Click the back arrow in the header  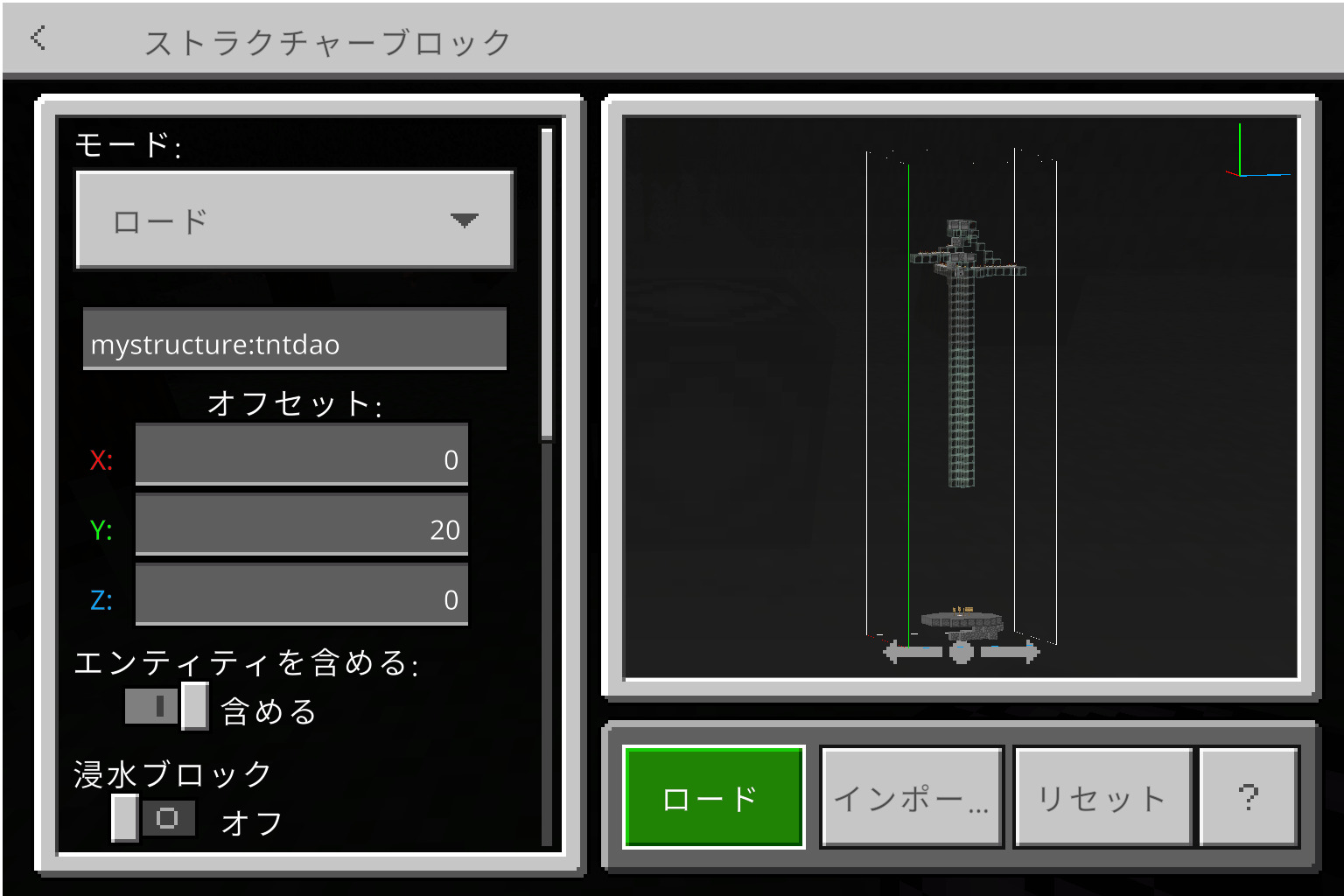[x=38, y=38]
